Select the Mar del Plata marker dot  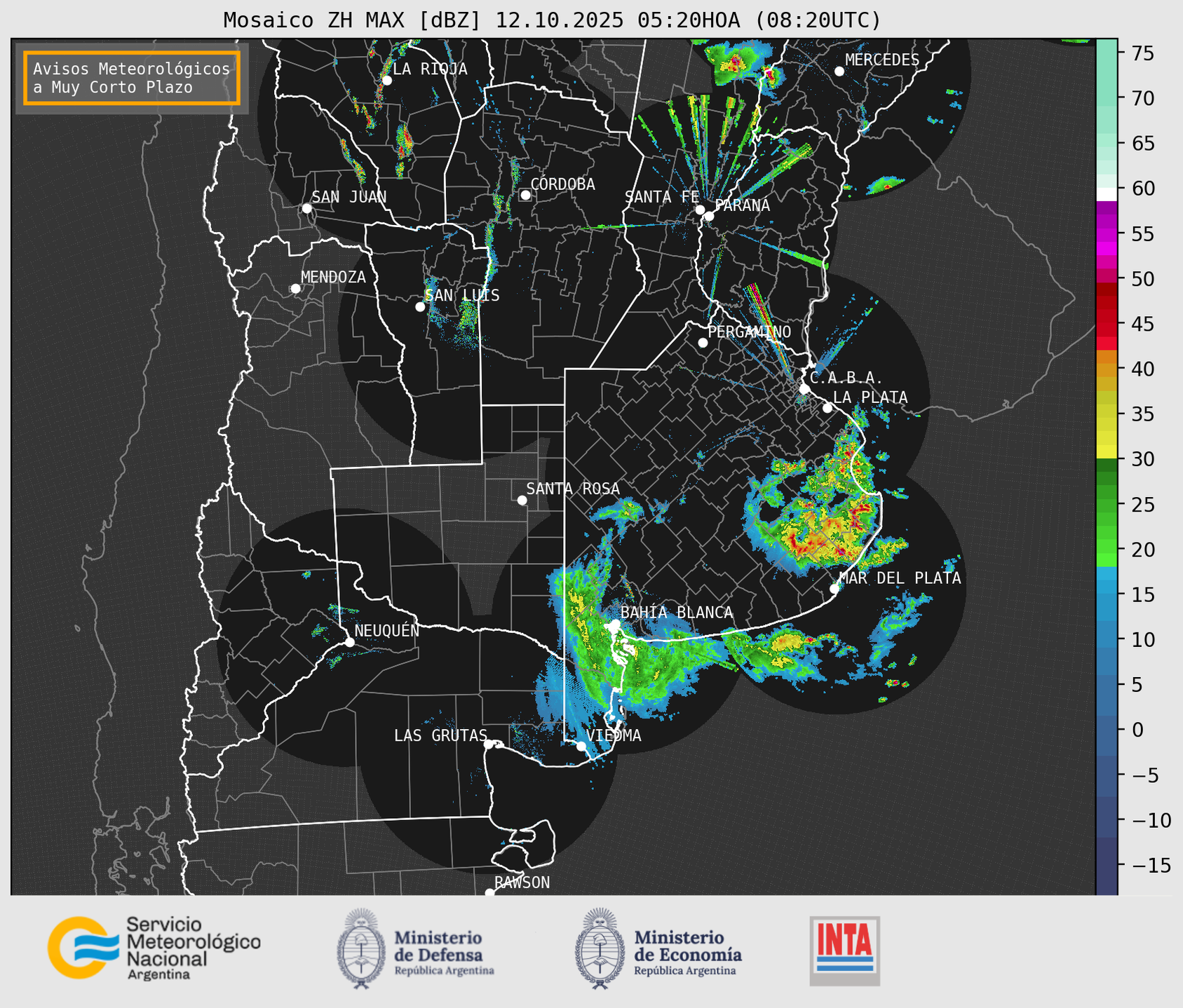[x=834, y=588]
